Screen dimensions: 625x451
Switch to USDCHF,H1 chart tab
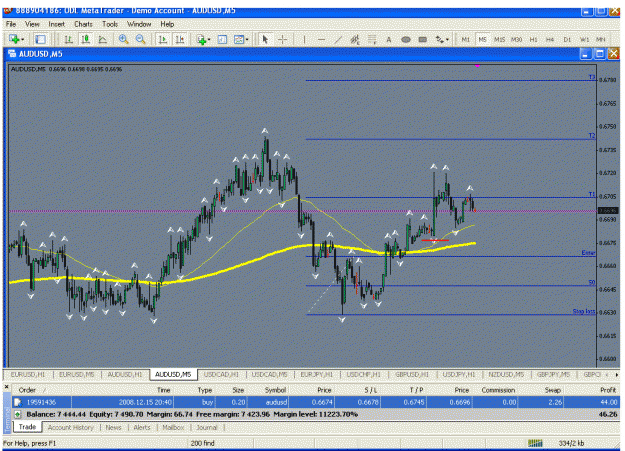364,374
